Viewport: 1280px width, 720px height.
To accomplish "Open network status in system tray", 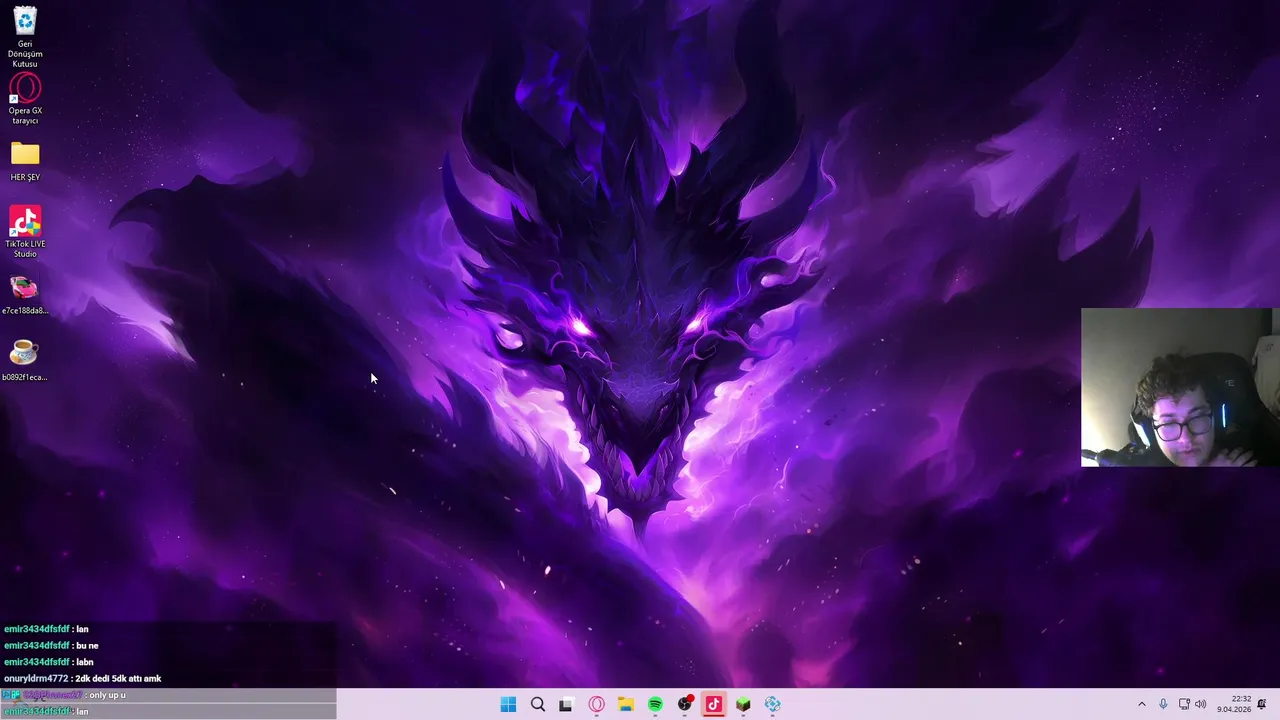I will (x=1184, y=704).
